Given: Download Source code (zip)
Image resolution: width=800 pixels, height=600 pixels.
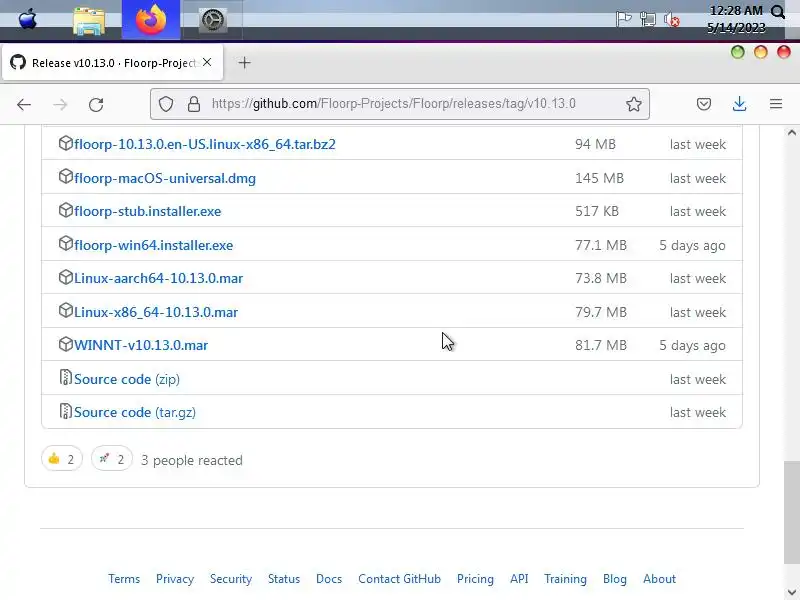Looking at the screenshot, I should coord(127,380).
